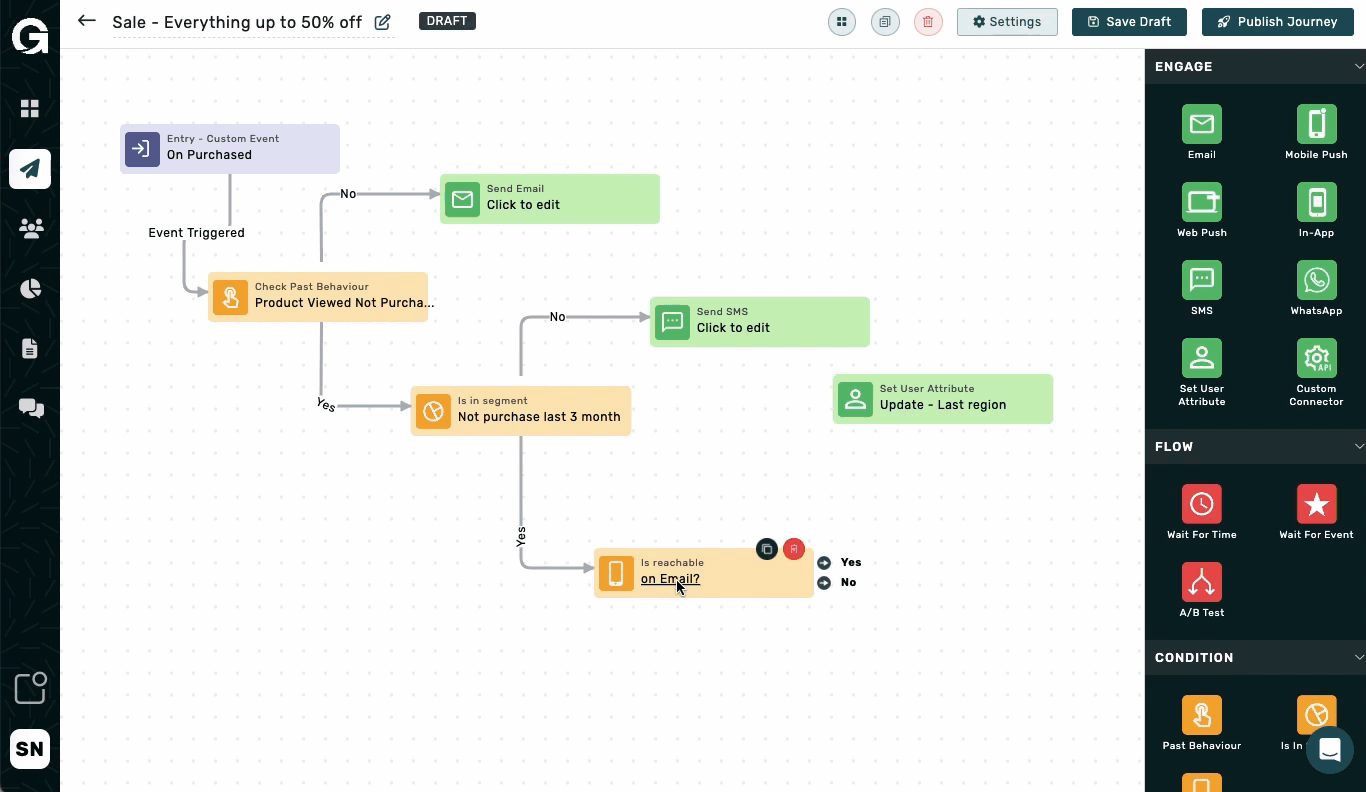This screenshot has width=1366, height=792.
Task: Select the Wait For Time icon
Action: click(1201, 505)
